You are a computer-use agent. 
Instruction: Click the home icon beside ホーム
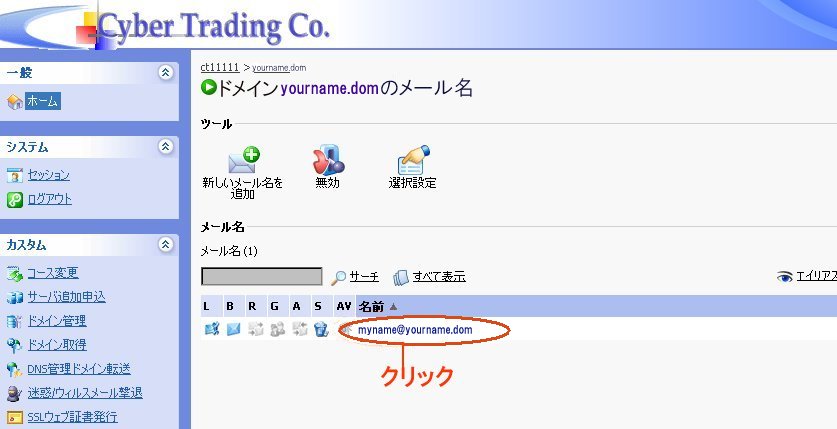14,102
